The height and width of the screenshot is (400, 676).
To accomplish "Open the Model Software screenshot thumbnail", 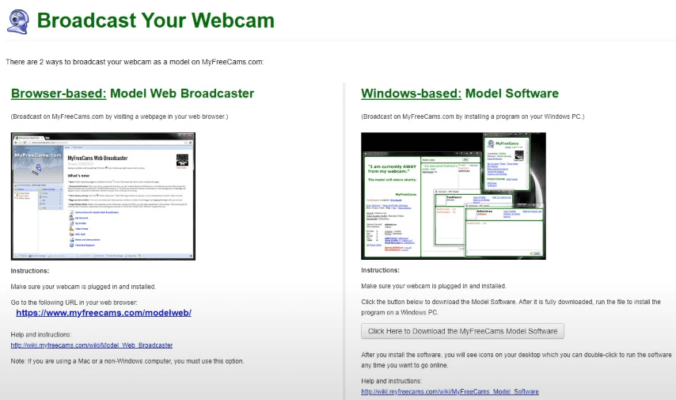I will click(454, 196).
